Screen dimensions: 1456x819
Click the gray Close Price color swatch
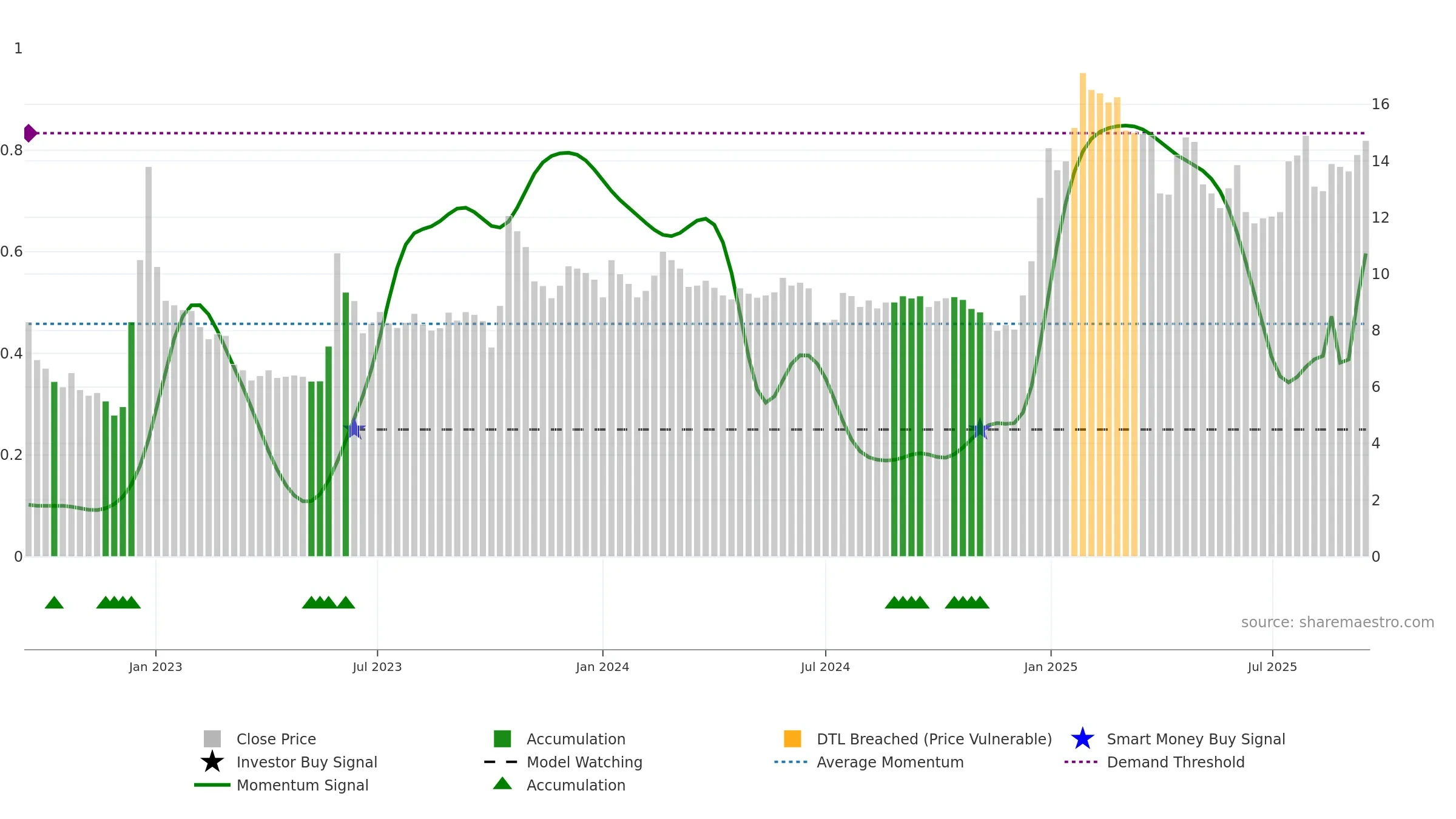point(212,739)
